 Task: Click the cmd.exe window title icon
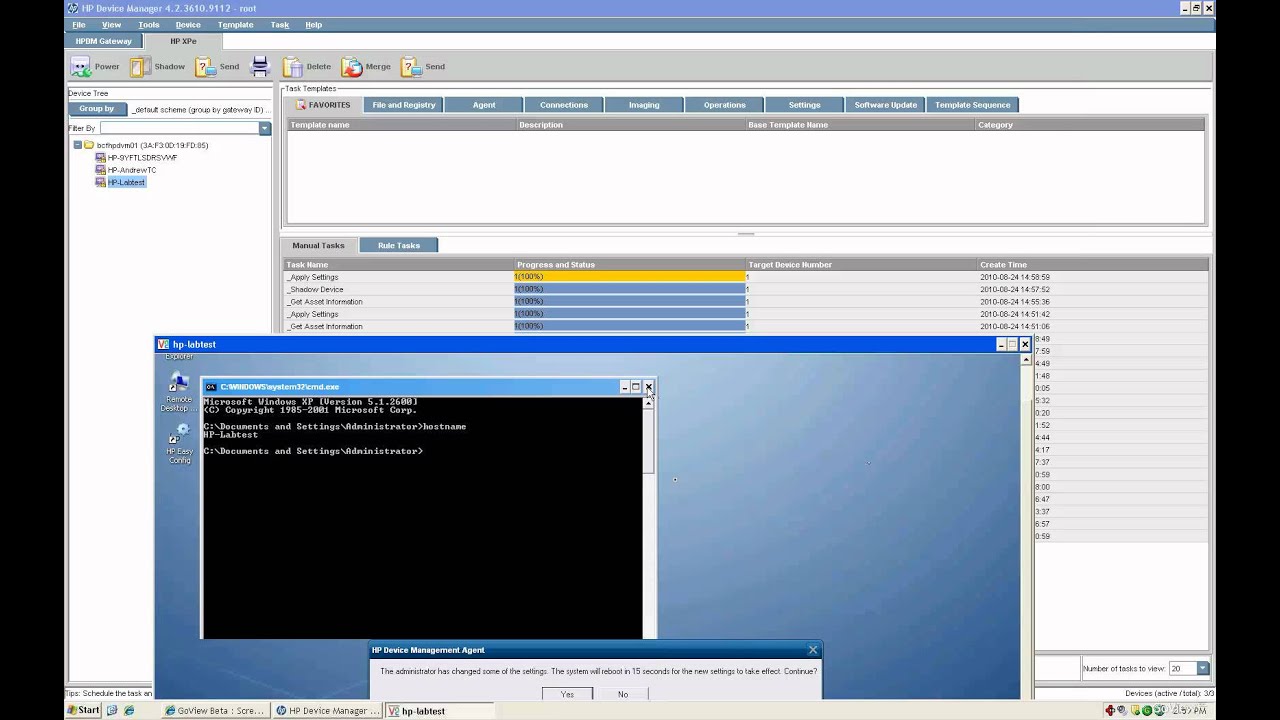pos(211,387)
